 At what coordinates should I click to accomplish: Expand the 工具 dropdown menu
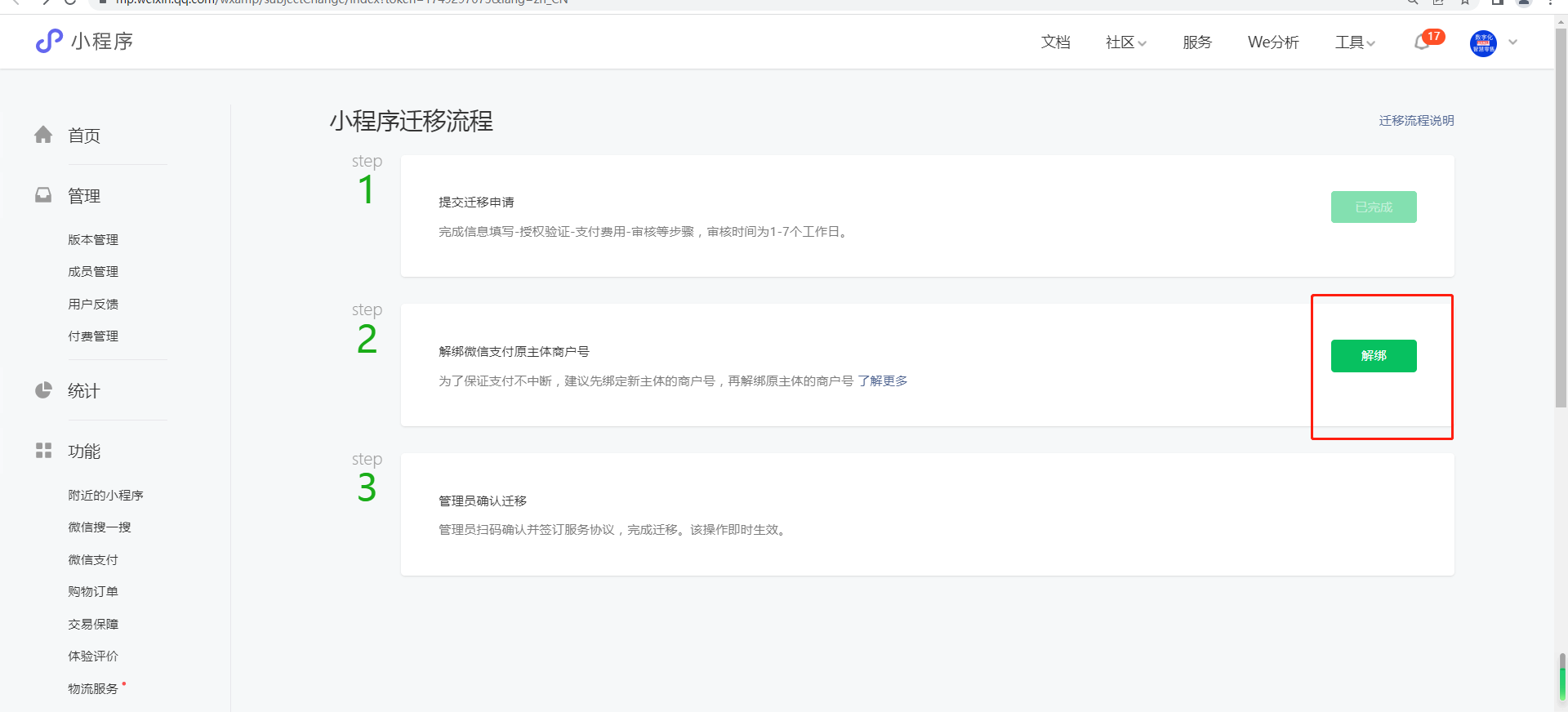pyautogui.click(x=1355, y=42)
